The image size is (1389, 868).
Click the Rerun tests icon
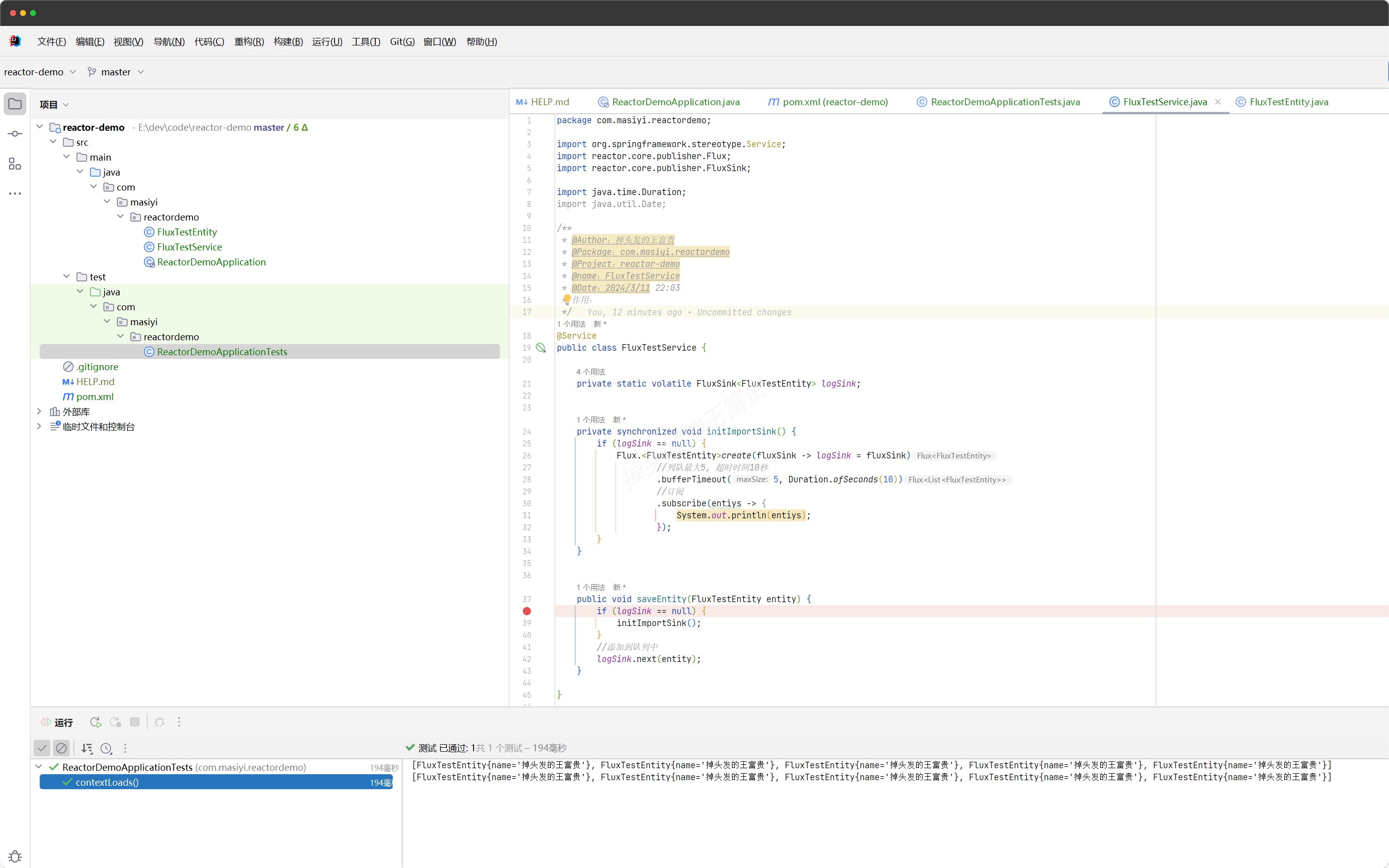(95, 722)
